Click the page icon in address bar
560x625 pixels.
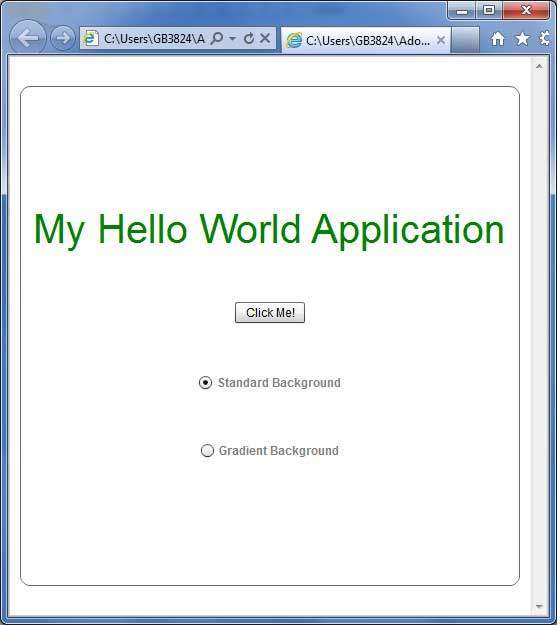click(x=90, y=38)
